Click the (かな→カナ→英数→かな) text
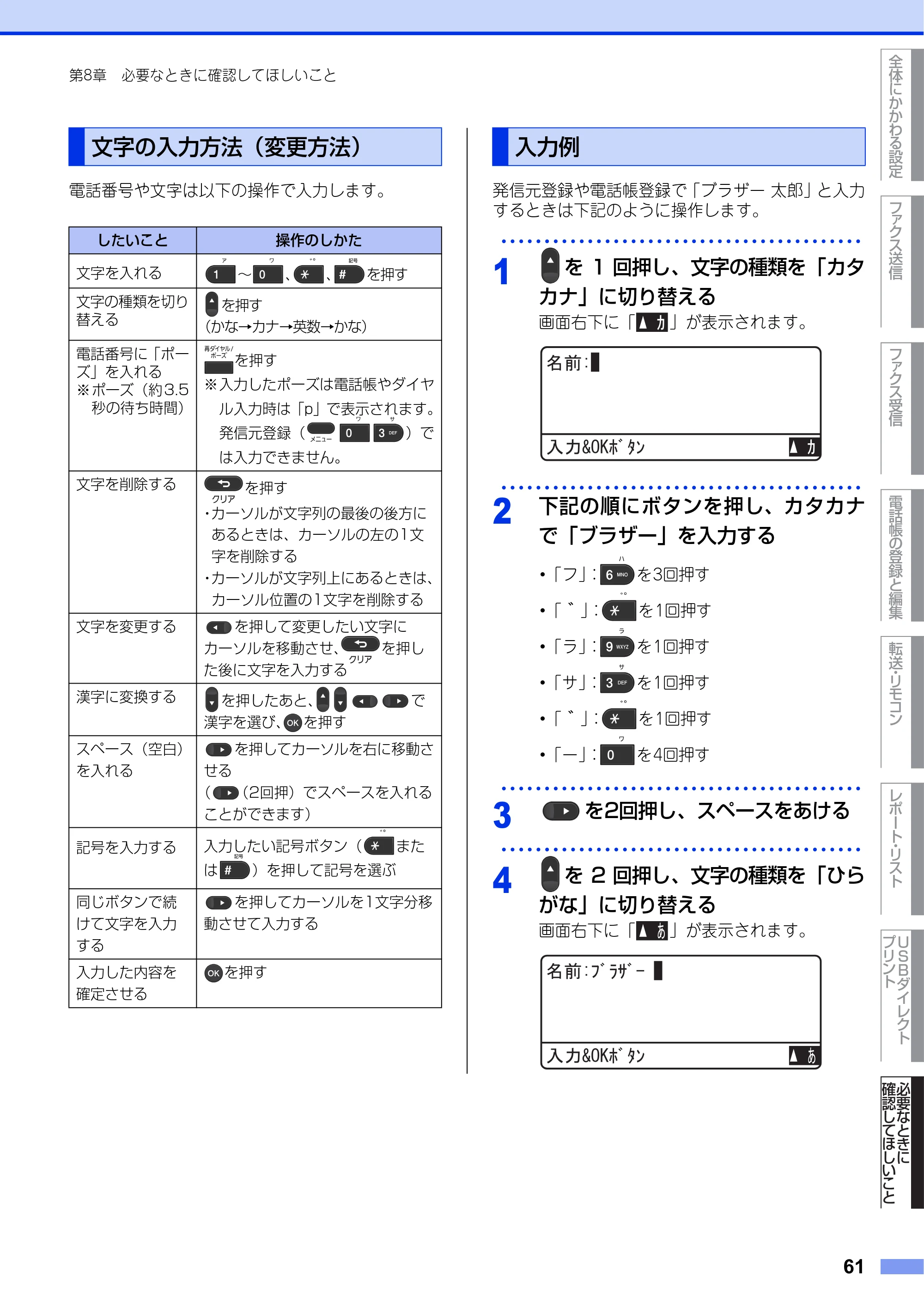Viewport: 924px width, 1308px height. 286,326
